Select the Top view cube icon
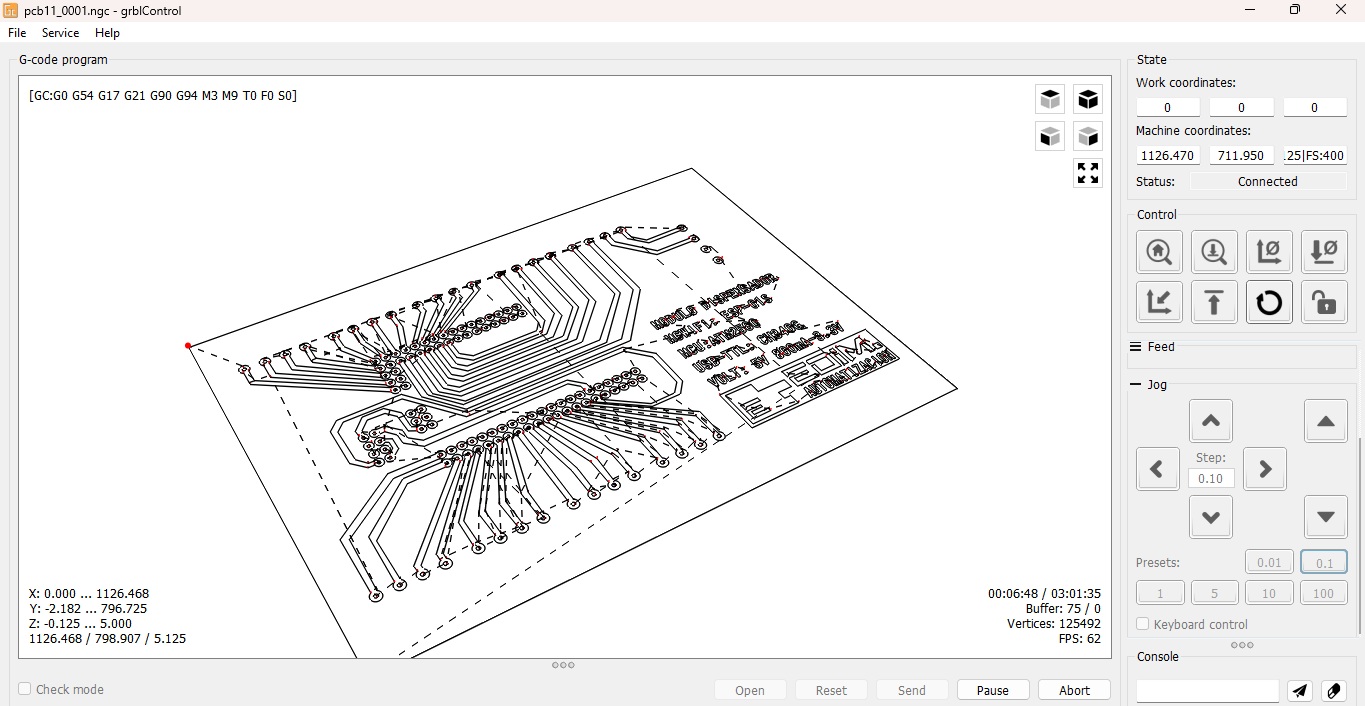Viewport: 1365px width, 706px height. pyautogui.click(x=1049, y=99)
